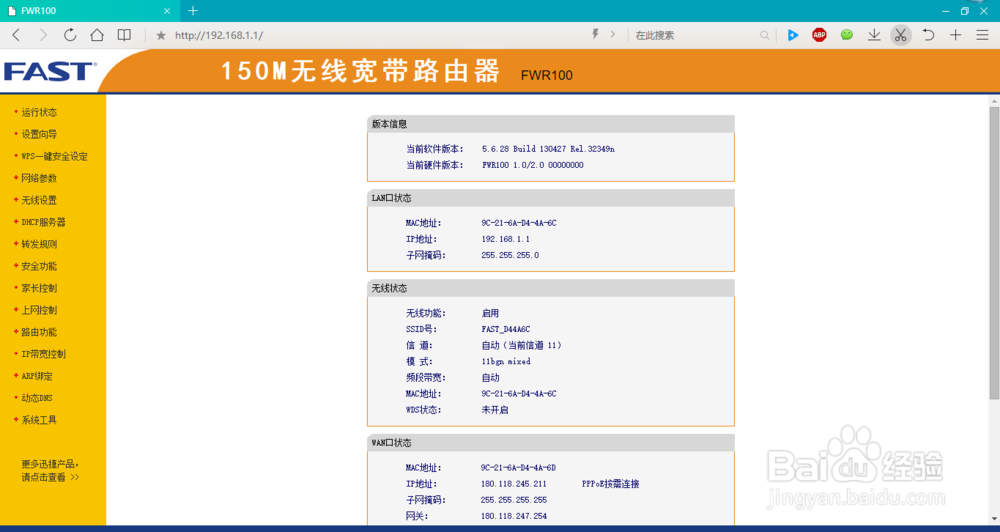Expand DHCP服务器 sidebar menu
The image size is (1000, 532).
pyautogui.click(x=43, y=222)
